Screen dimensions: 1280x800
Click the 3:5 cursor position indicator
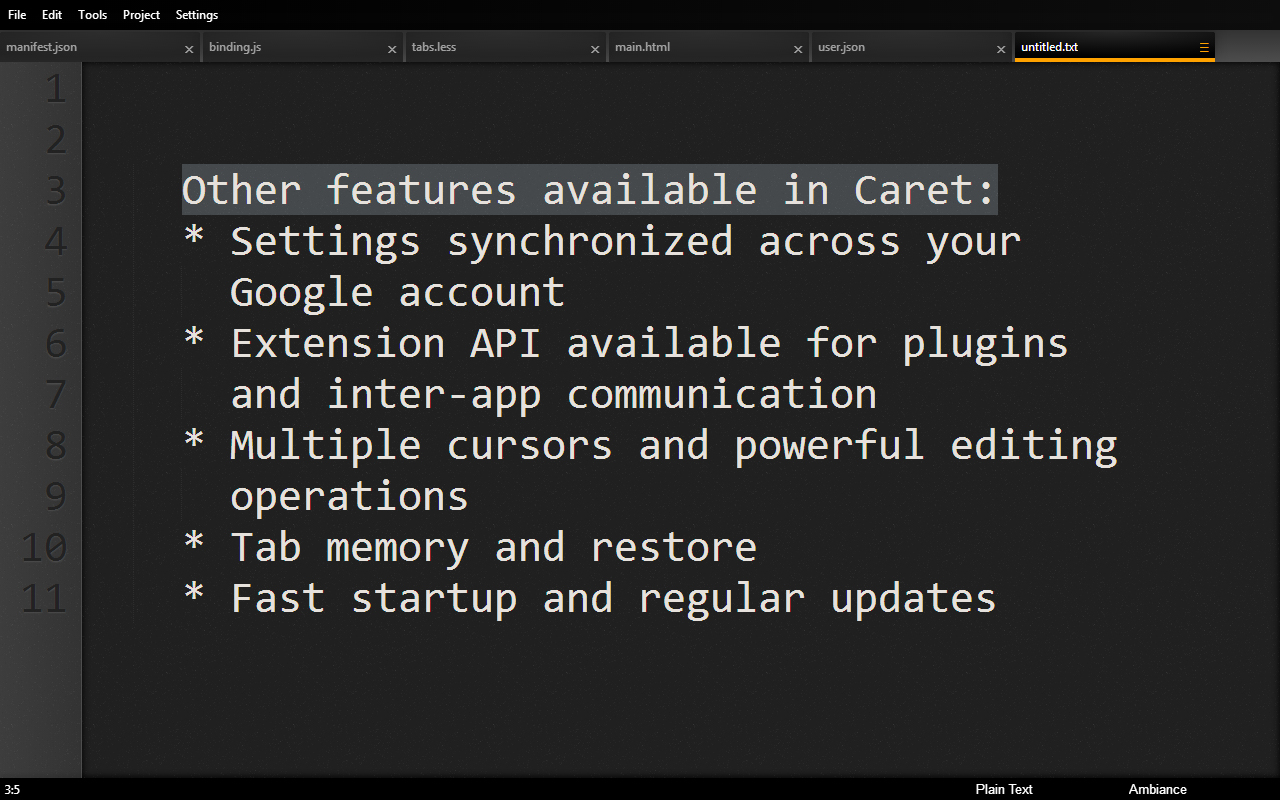coord(12,789)
